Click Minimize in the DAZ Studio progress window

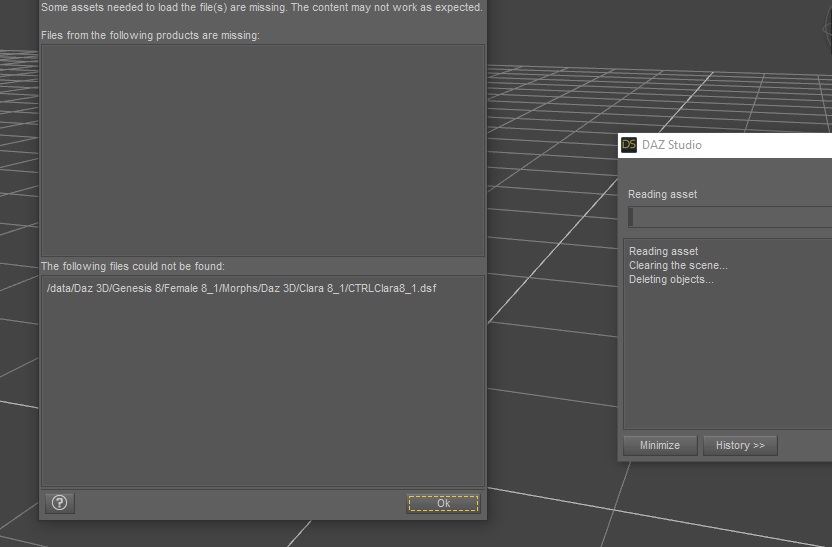(660, 445)
